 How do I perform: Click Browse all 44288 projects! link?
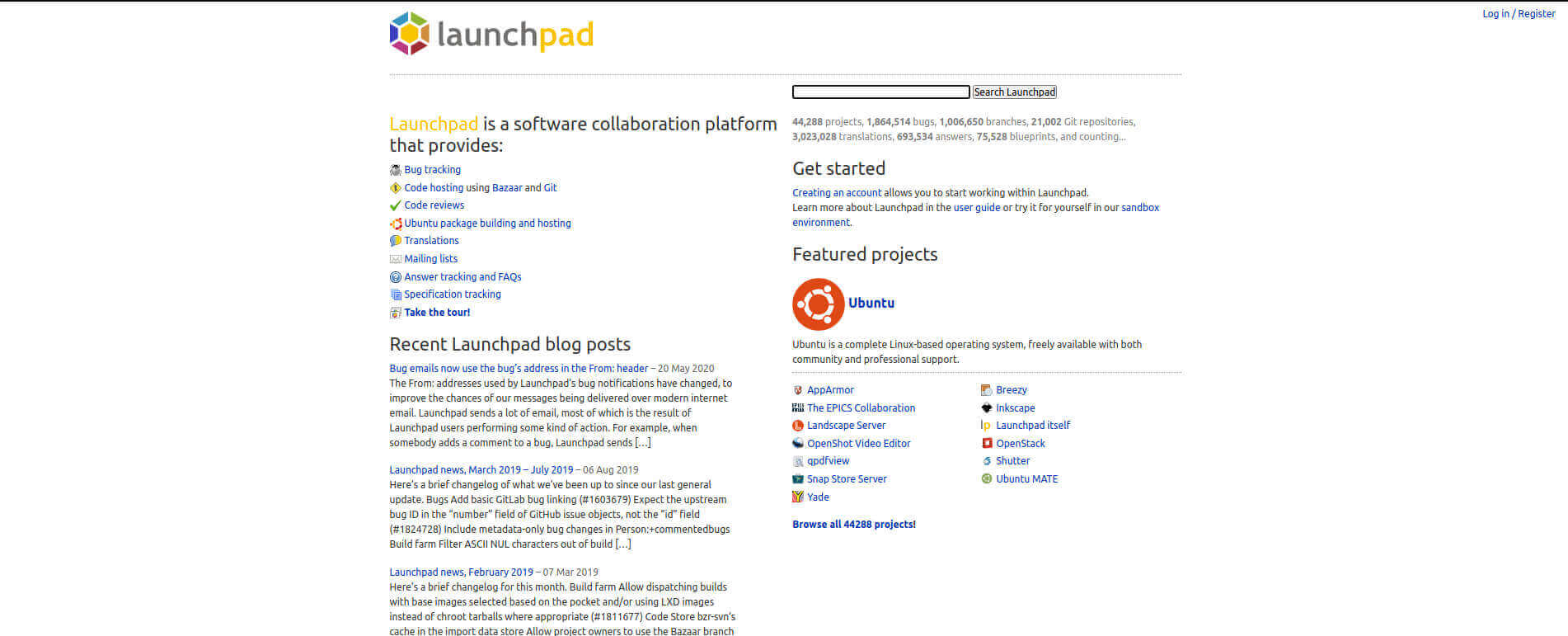coord(854,525)
